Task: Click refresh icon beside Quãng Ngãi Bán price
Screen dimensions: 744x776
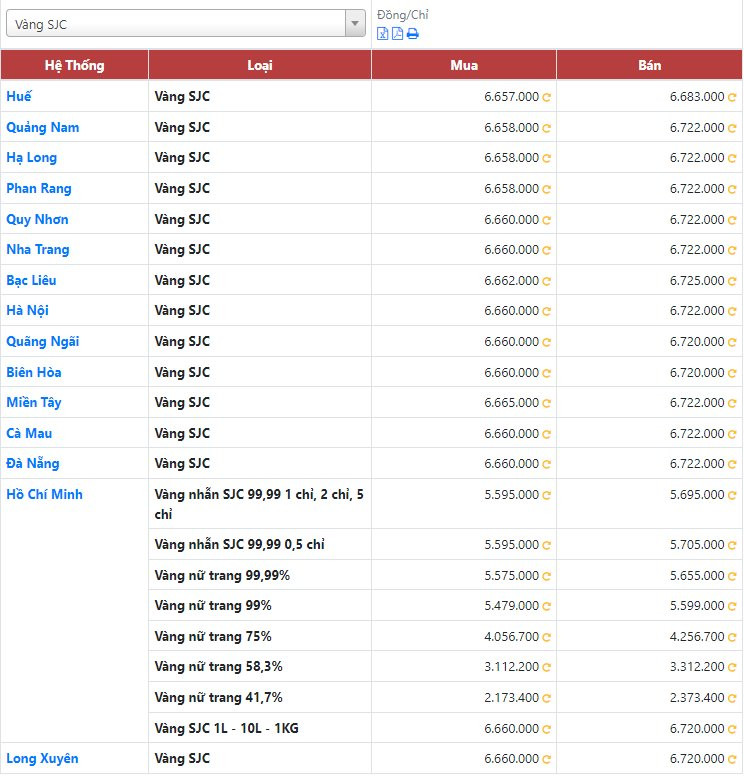Action: tap(732, 342)
